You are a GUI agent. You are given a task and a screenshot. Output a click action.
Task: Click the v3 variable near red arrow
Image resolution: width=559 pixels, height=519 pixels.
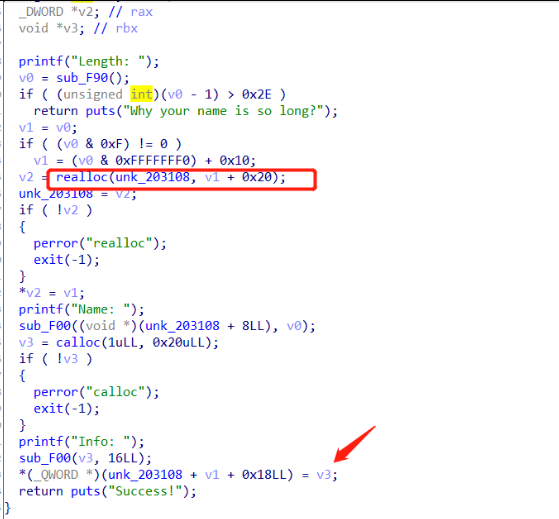tap(324, 475)
